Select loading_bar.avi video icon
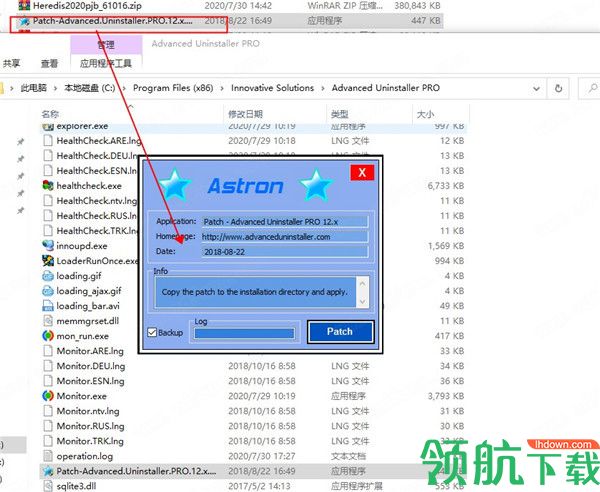This screenshot has width=600, height=492. pyautogui.click(x=47, y=306)
